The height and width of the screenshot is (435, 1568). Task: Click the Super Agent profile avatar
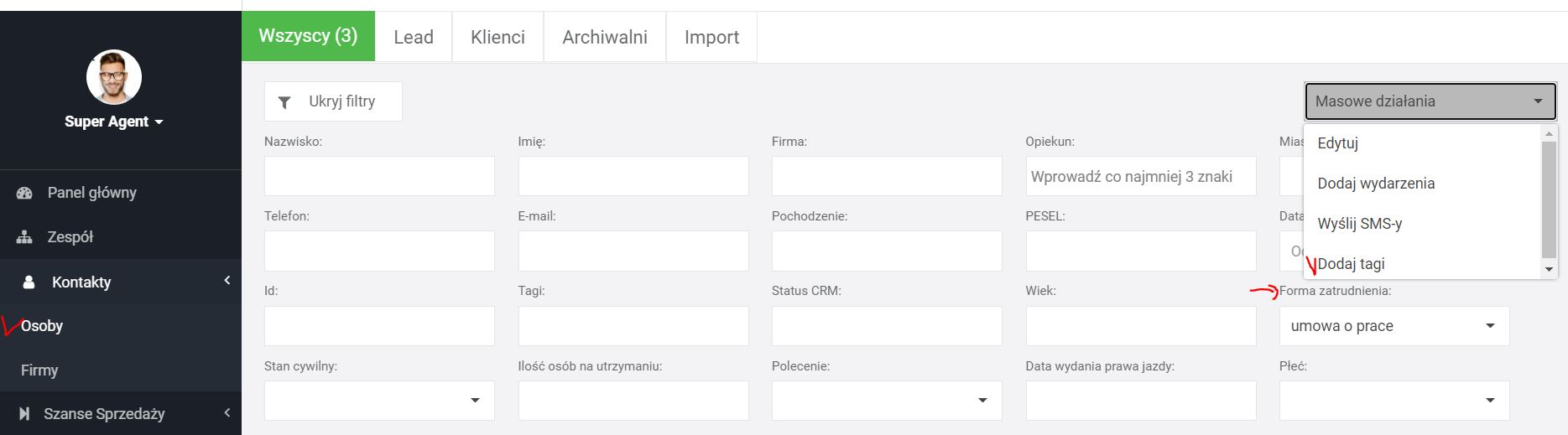click(114, 77)
